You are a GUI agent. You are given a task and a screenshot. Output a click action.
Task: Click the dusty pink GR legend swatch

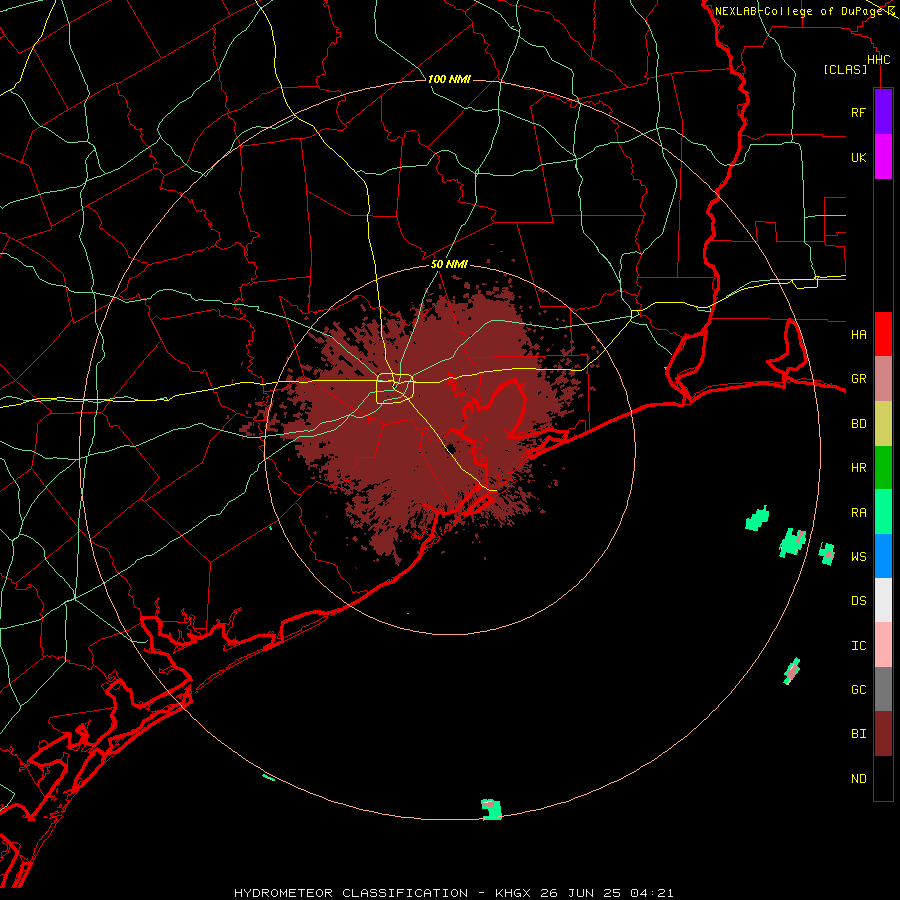click(883, 379)
